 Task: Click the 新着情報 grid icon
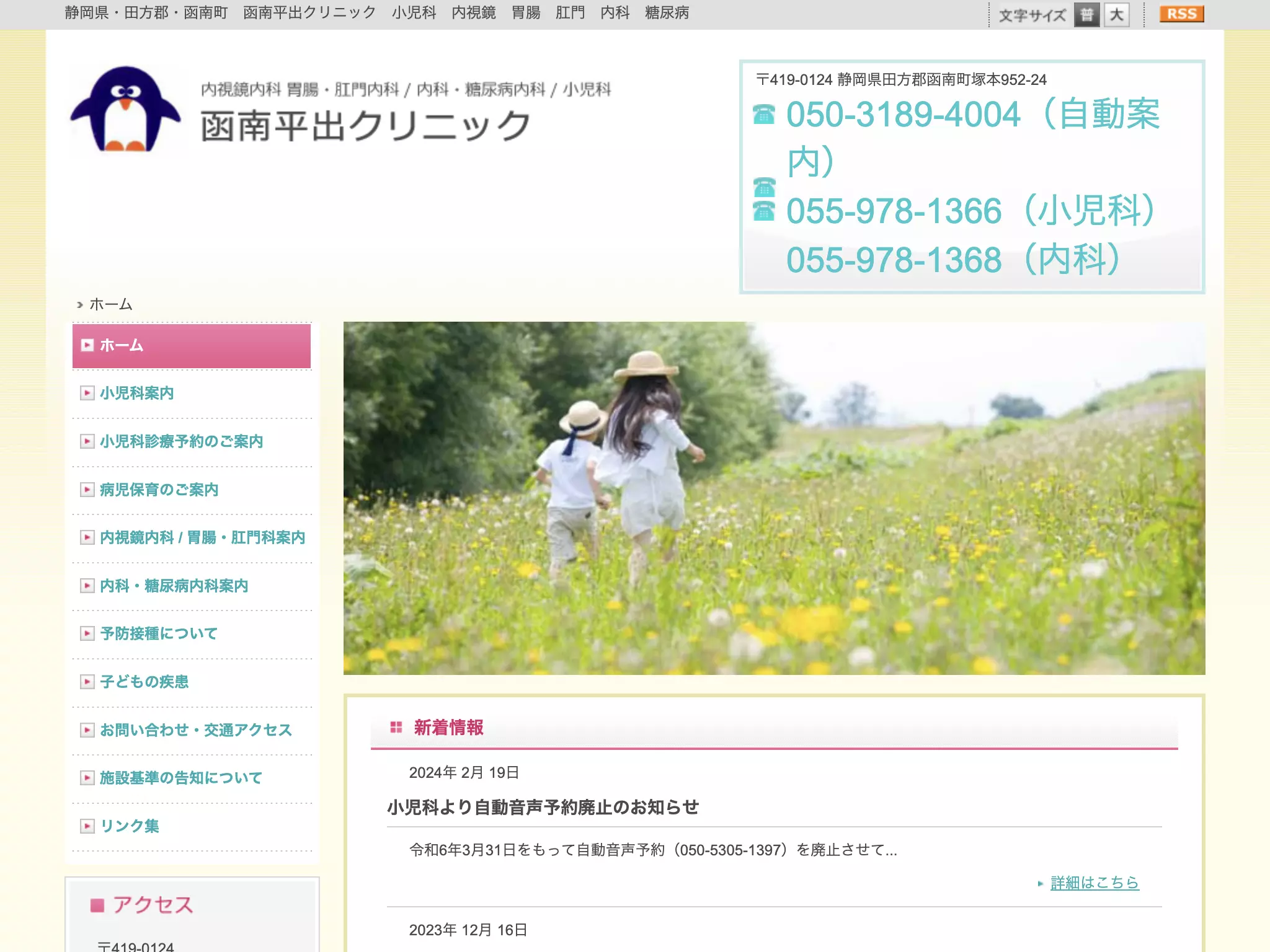tap(396, 727)
